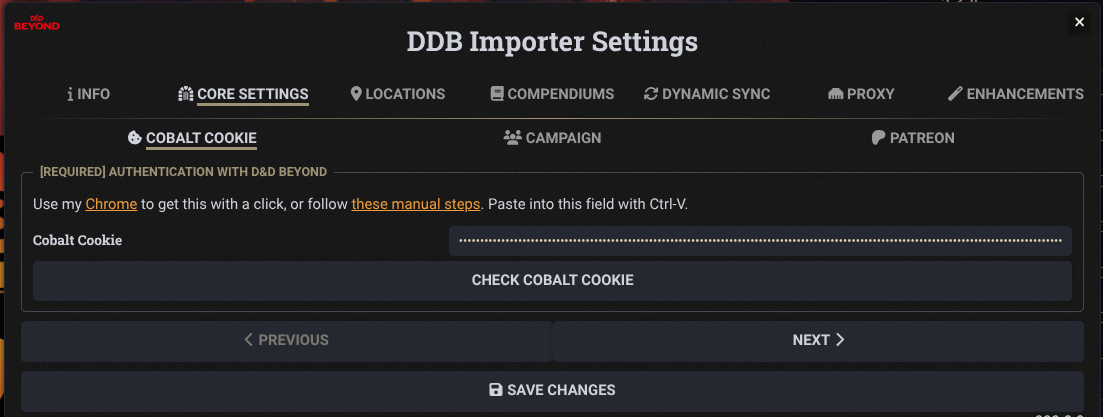Click the Campaign users icon

(513, 138)
